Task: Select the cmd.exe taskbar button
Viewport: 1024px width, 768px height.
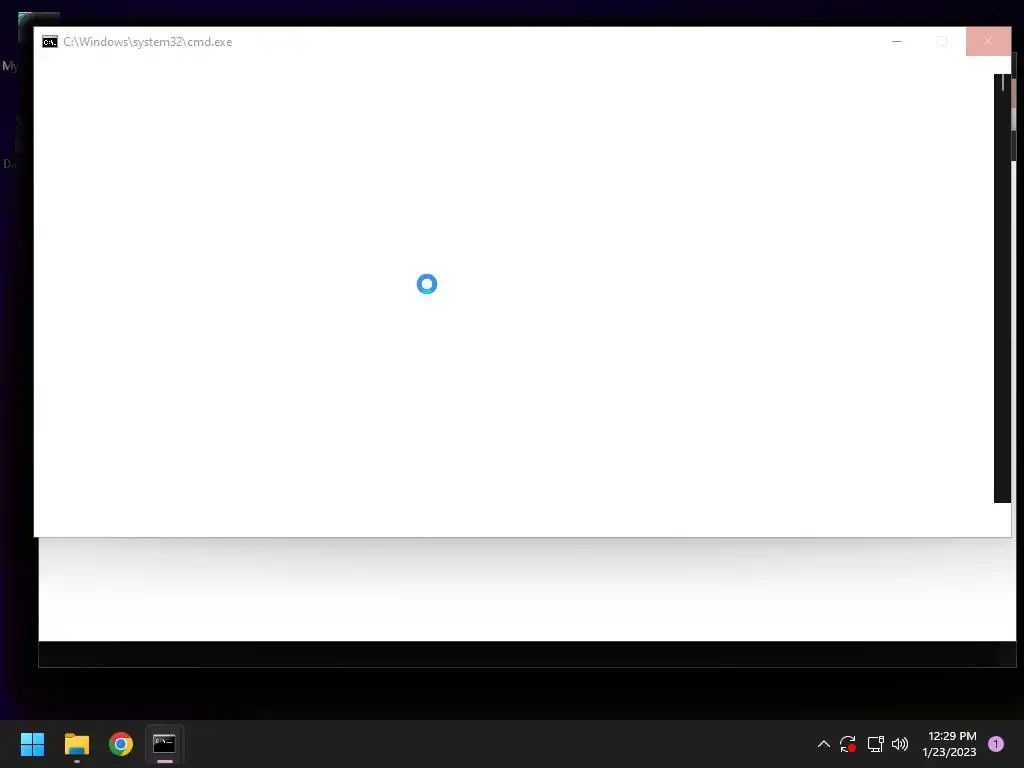Action: [x=164, y=744]
